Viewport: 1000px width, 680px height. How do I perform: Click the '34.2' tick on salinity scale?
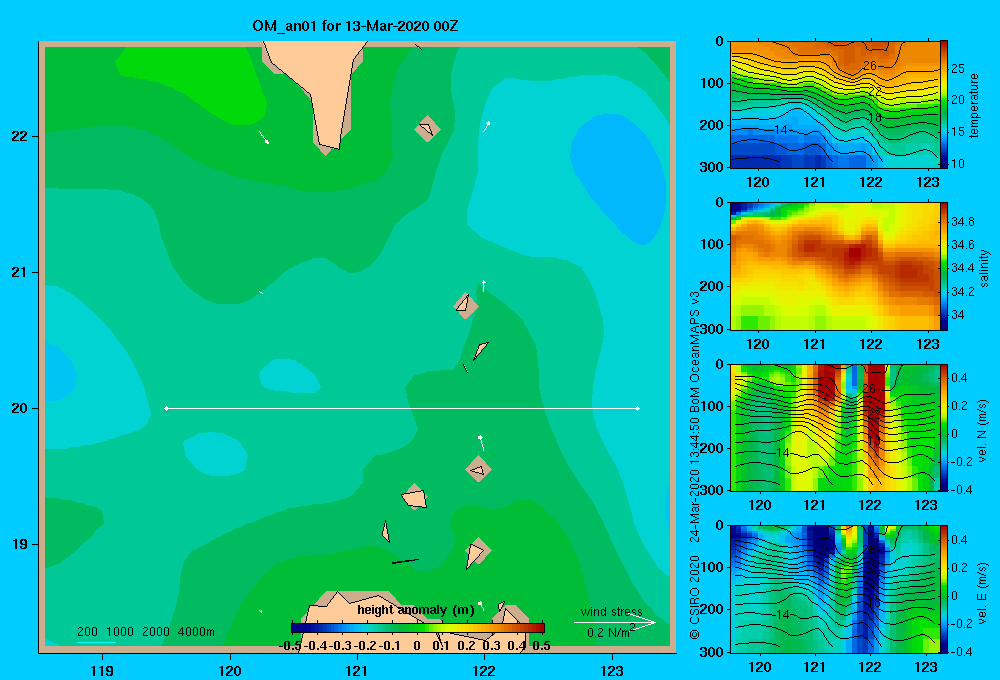coord(963,292)
